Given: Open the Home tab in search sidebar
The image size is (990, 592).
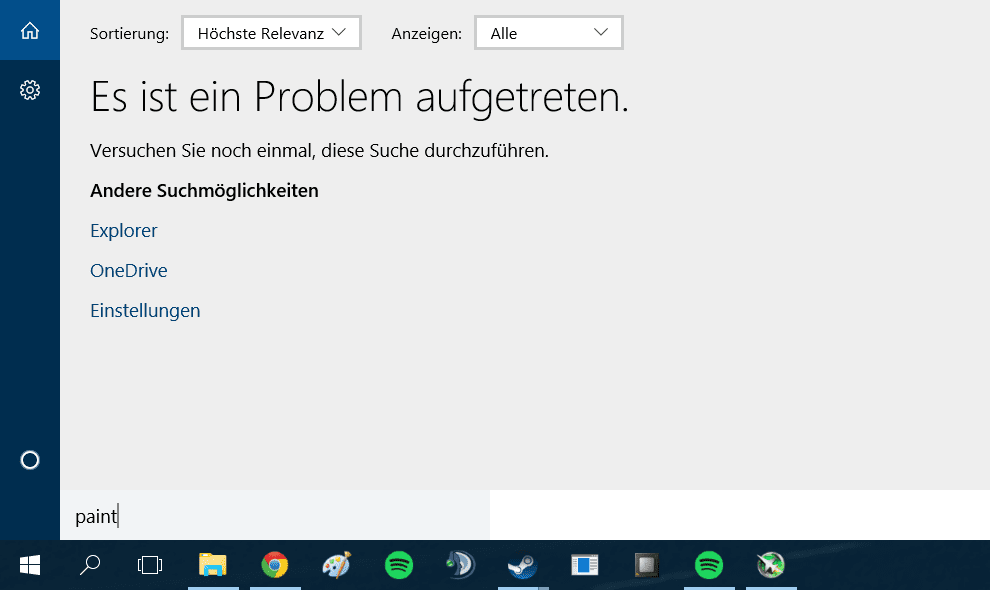Looking at the screenshot, I should point(30,30).
